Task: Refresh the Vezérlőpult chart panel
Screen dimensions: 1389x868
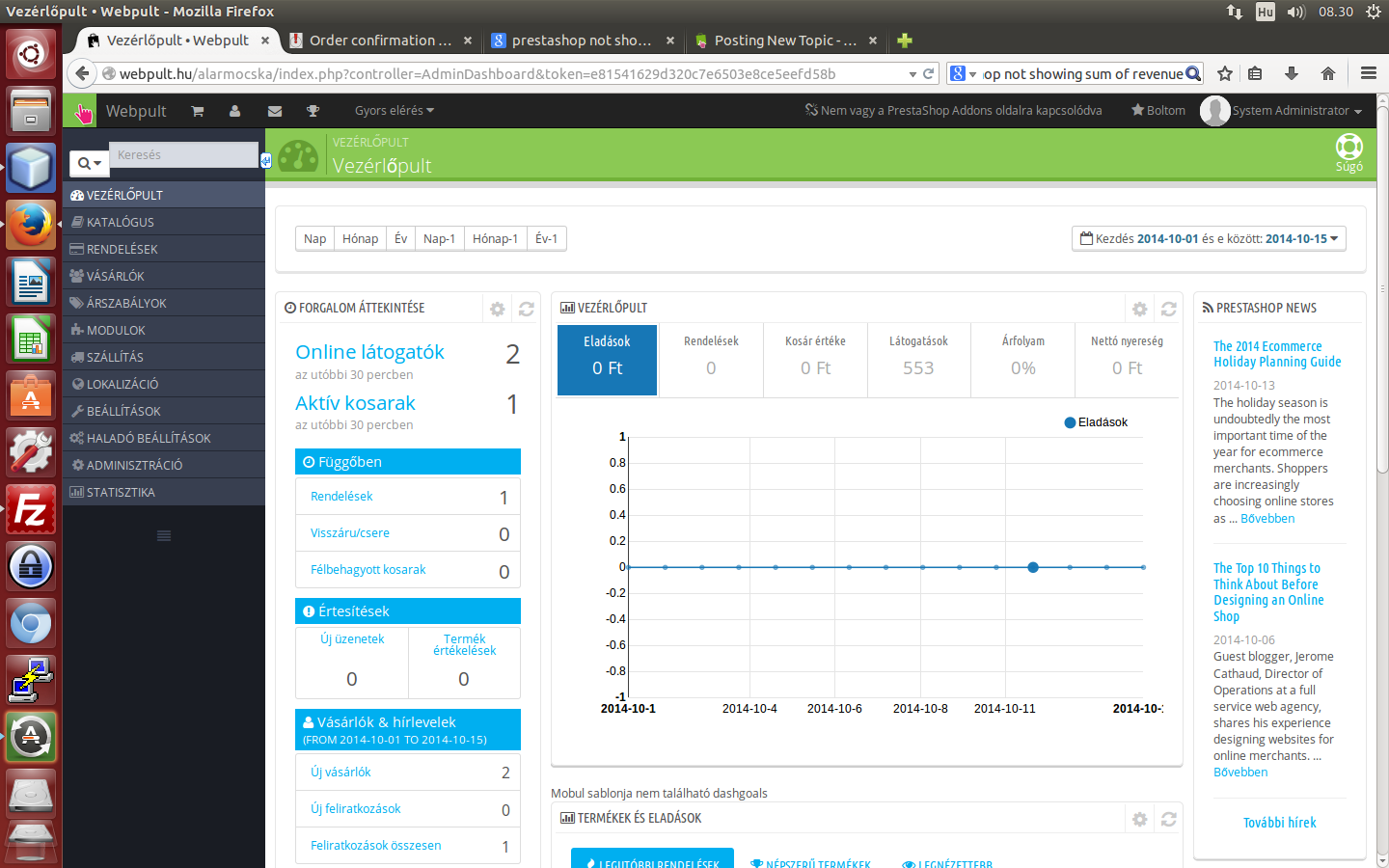Action: pyautogui.click(x=1168, y=309)
